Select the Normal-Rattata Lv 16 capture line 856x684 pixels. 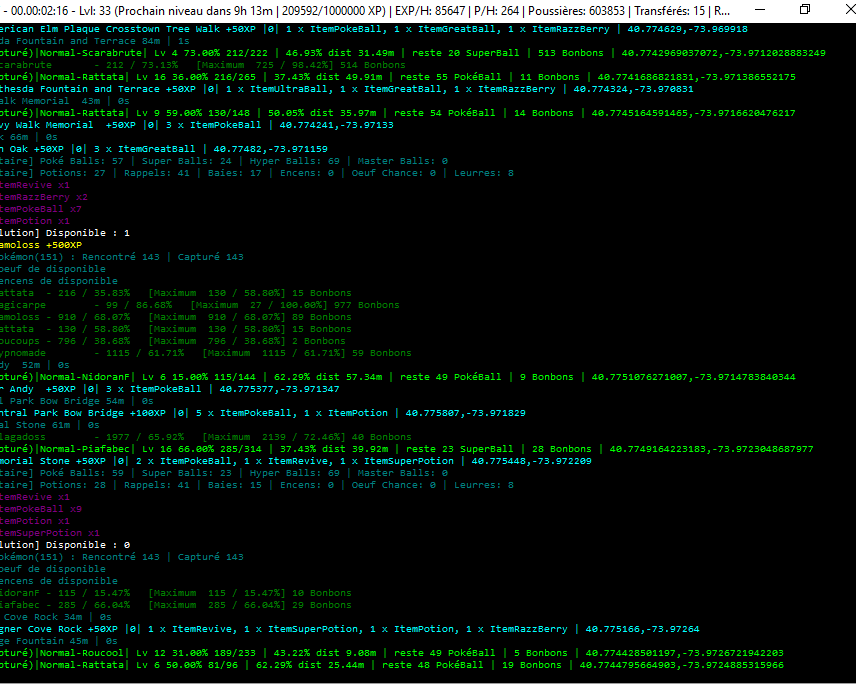click(x=398, y=77)
